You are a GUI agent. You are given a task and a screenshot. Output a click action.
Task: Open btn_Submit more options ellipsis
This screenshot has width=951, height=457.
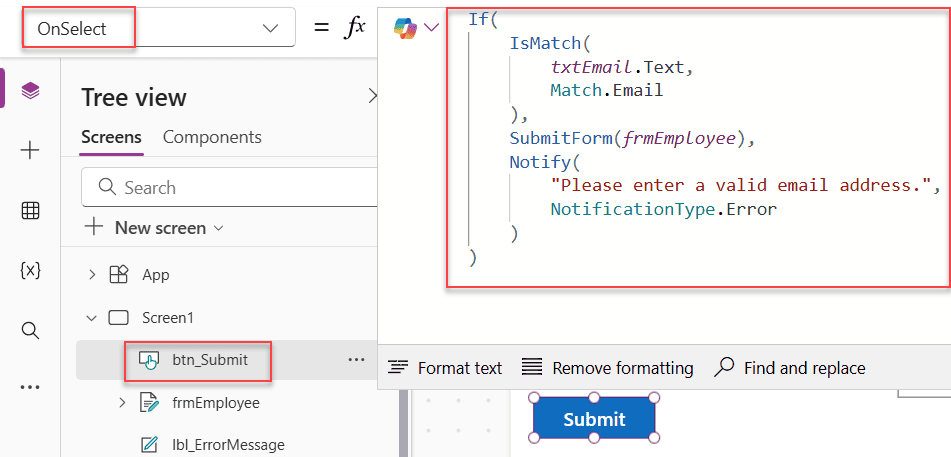[x=356, y=360]
